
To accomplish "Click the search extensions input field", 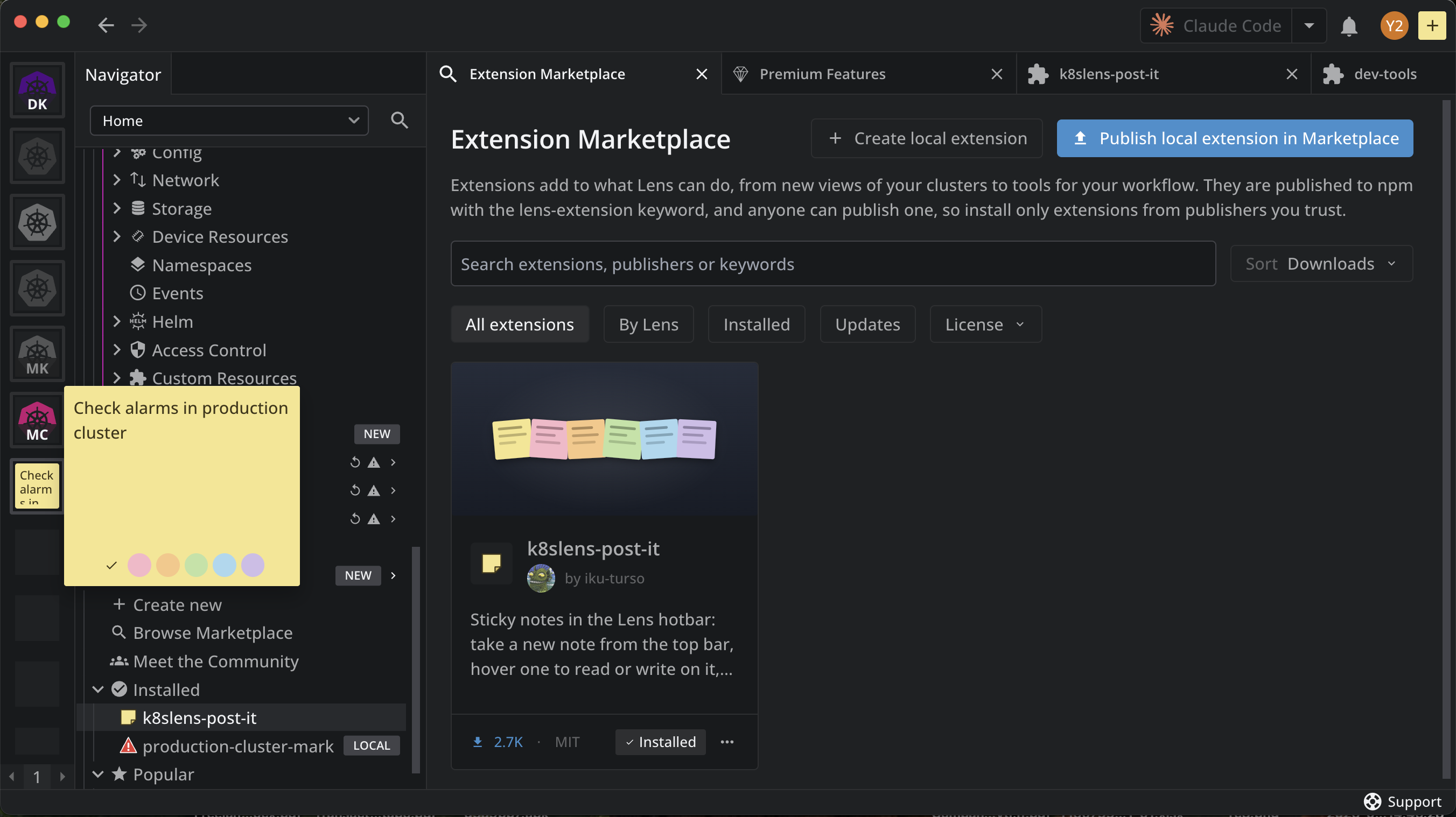I will coord(833,264).
